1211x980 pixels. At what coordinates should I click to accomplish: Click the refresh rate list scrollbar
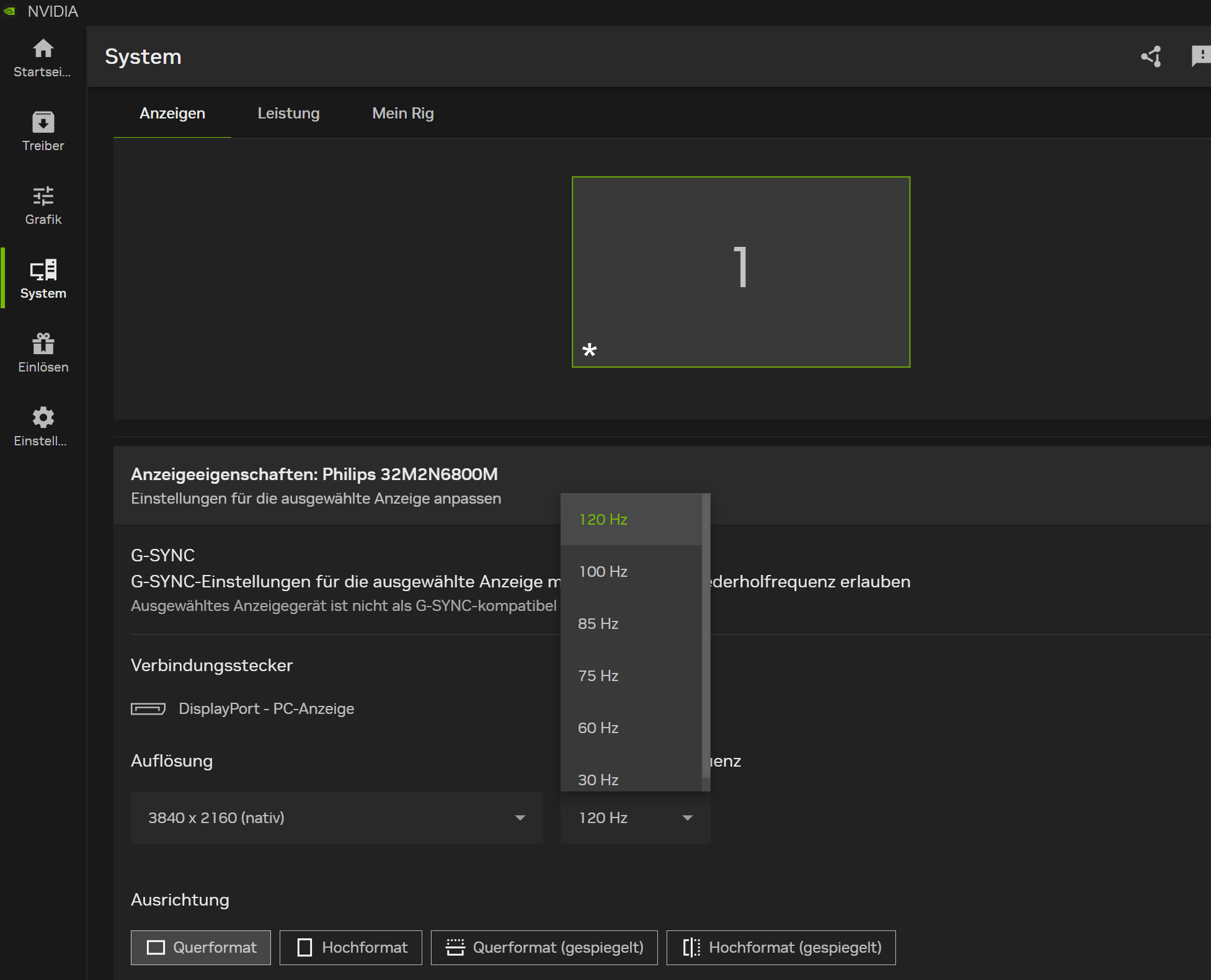coord(706,636)
